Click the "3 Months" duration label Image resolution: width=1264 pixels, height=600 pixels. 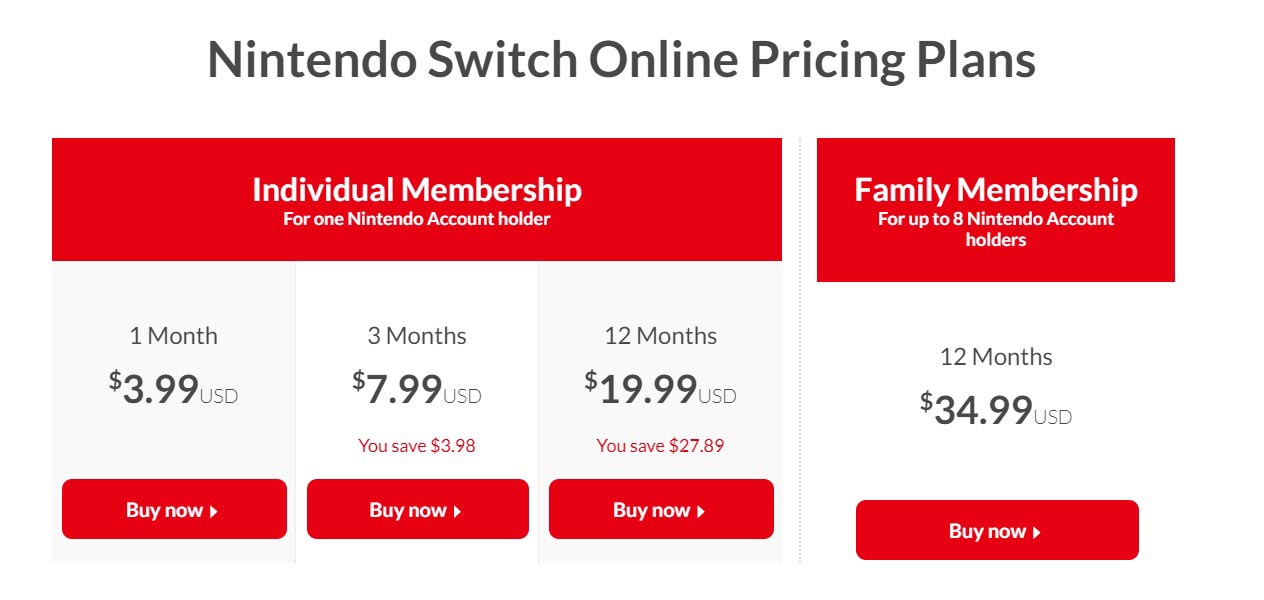coord(417,336)
